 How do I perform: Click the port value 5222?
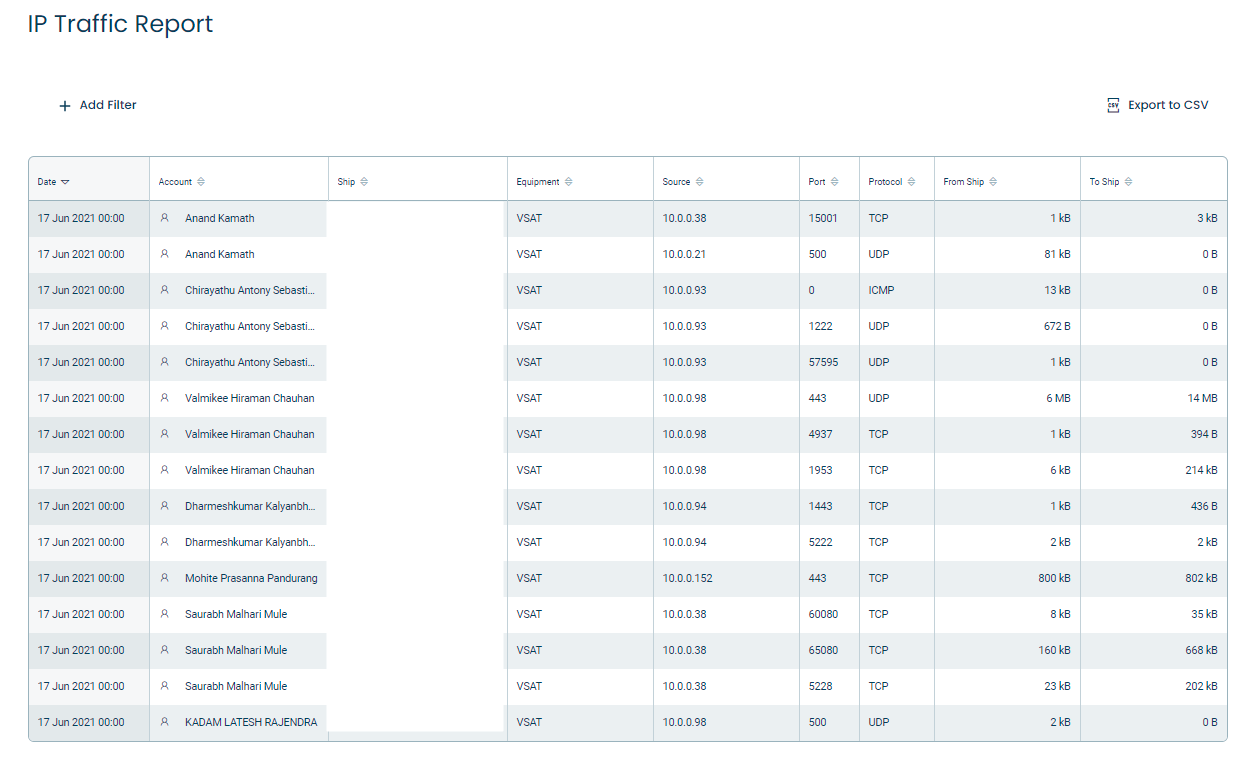(820, 542)
